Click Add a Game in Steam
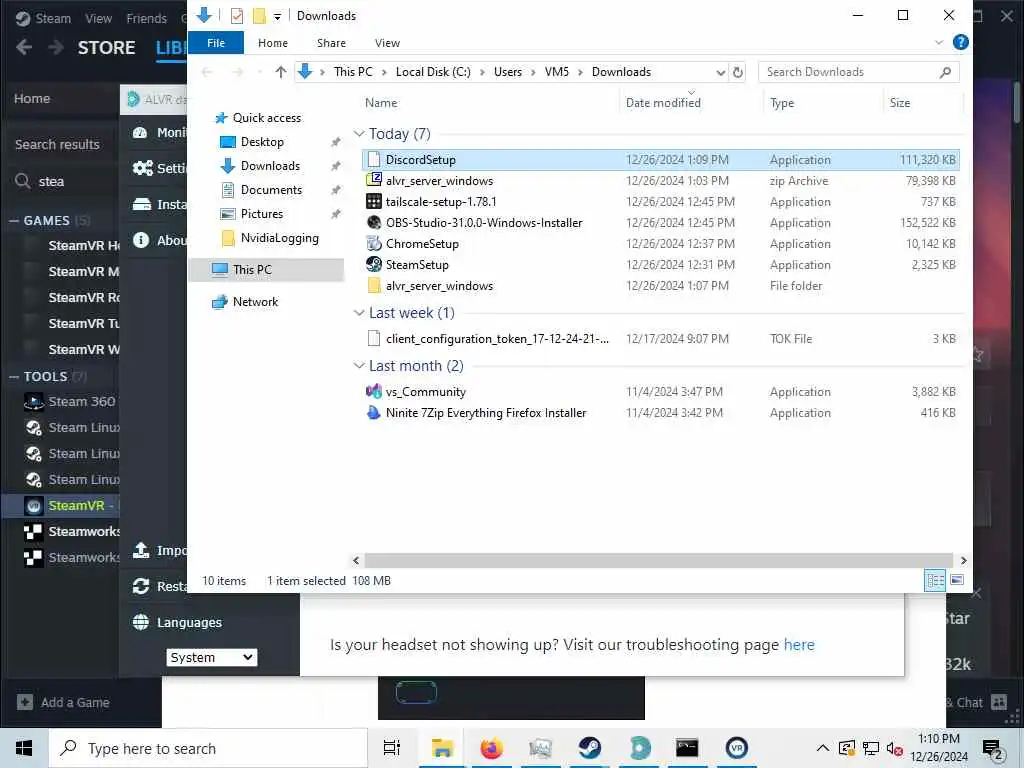The image size is (1024, 768). tap(63, 703)
